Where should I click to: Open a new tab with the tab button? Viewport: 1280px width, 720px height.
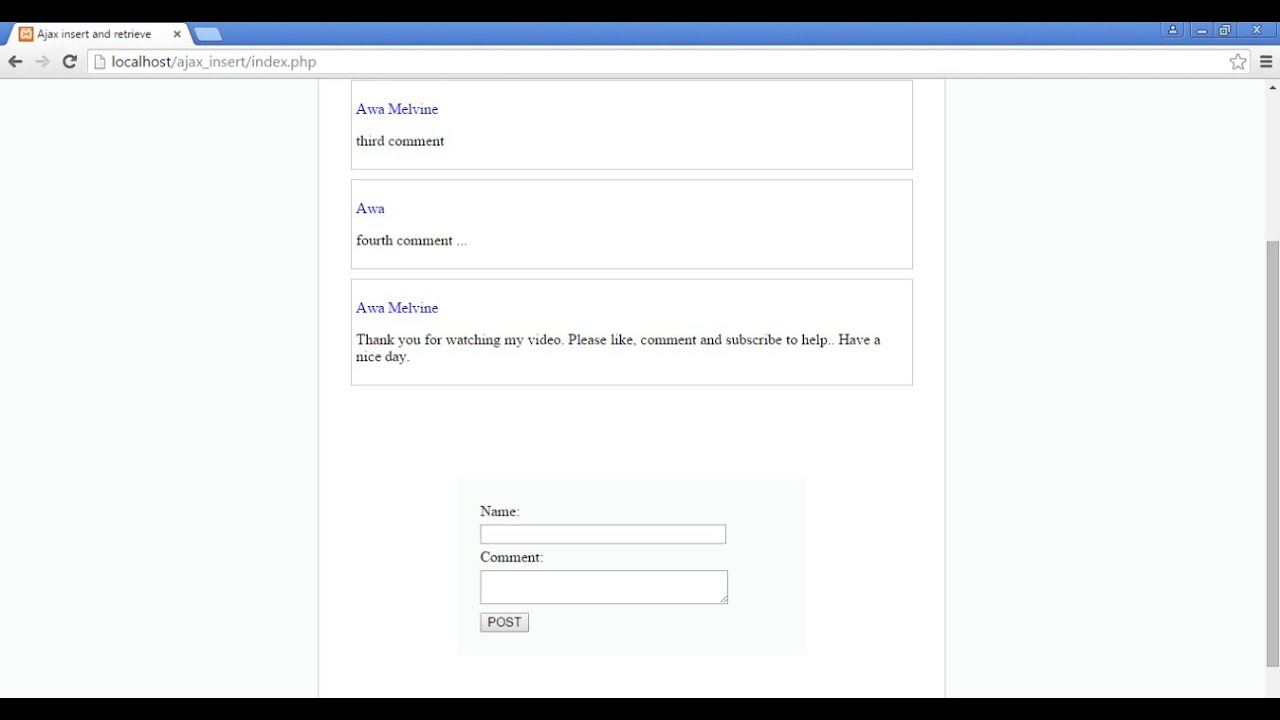click(207, 34)
